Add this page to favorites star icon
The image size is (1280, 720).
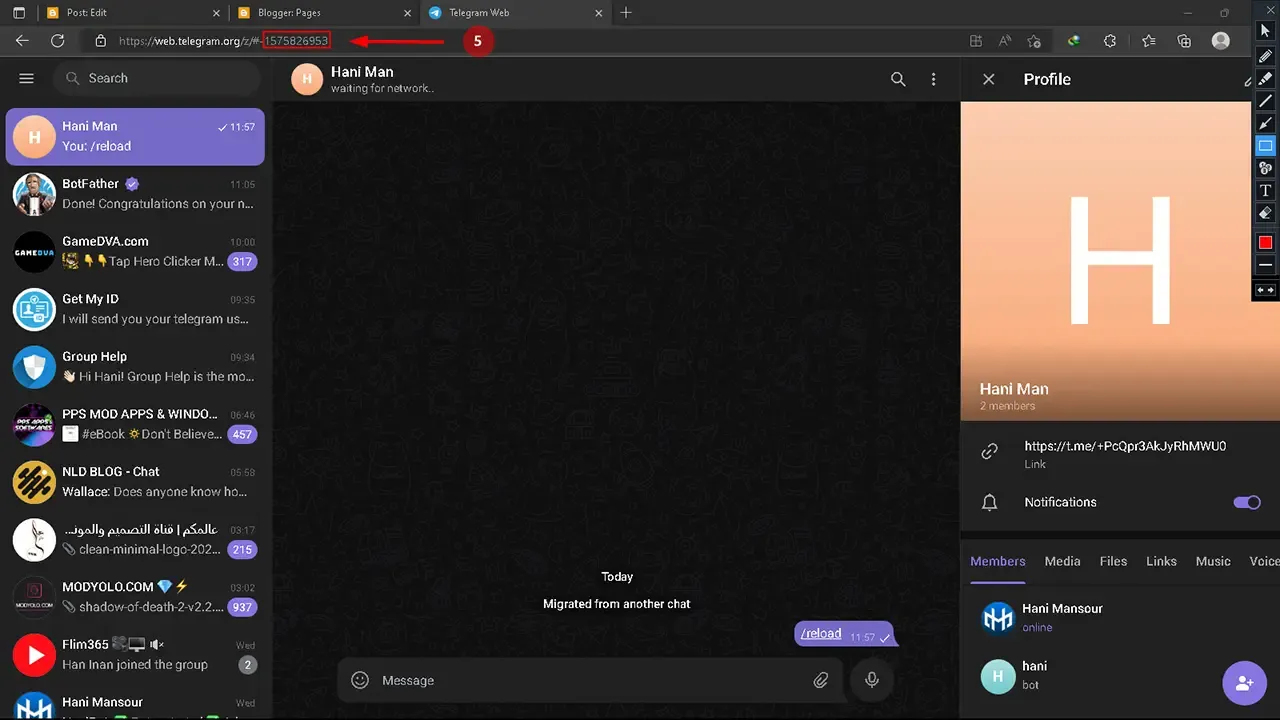coord(1034,41)
